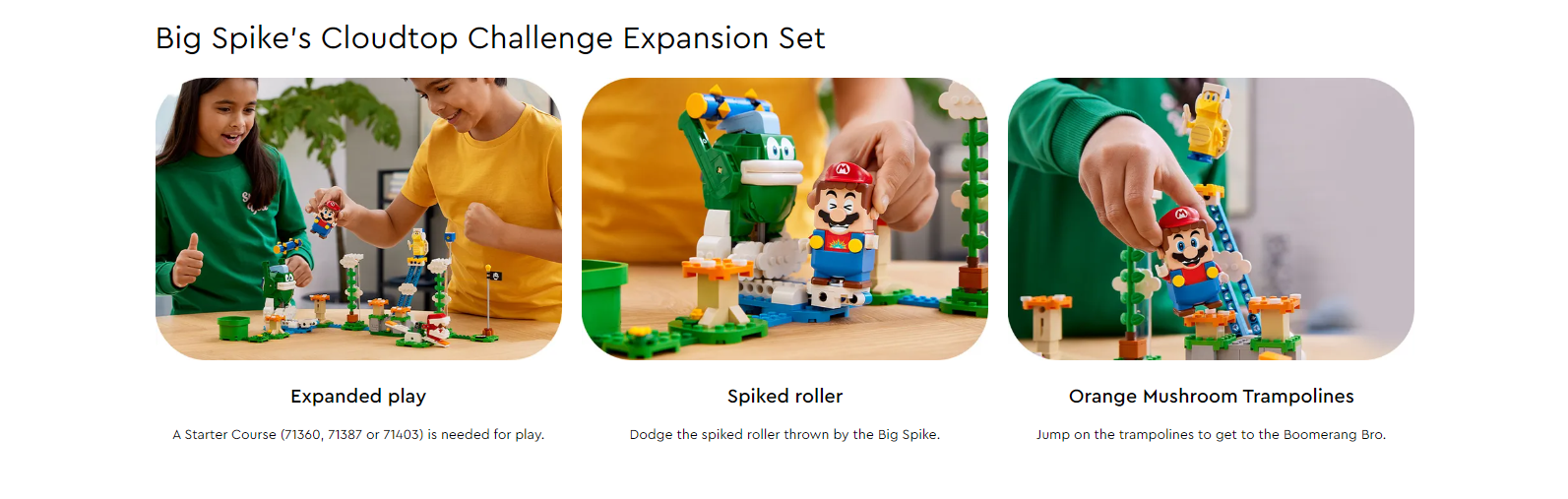Select the Spiked roller heading
This screenshot has height=499, width=1568.
[784, 397]
